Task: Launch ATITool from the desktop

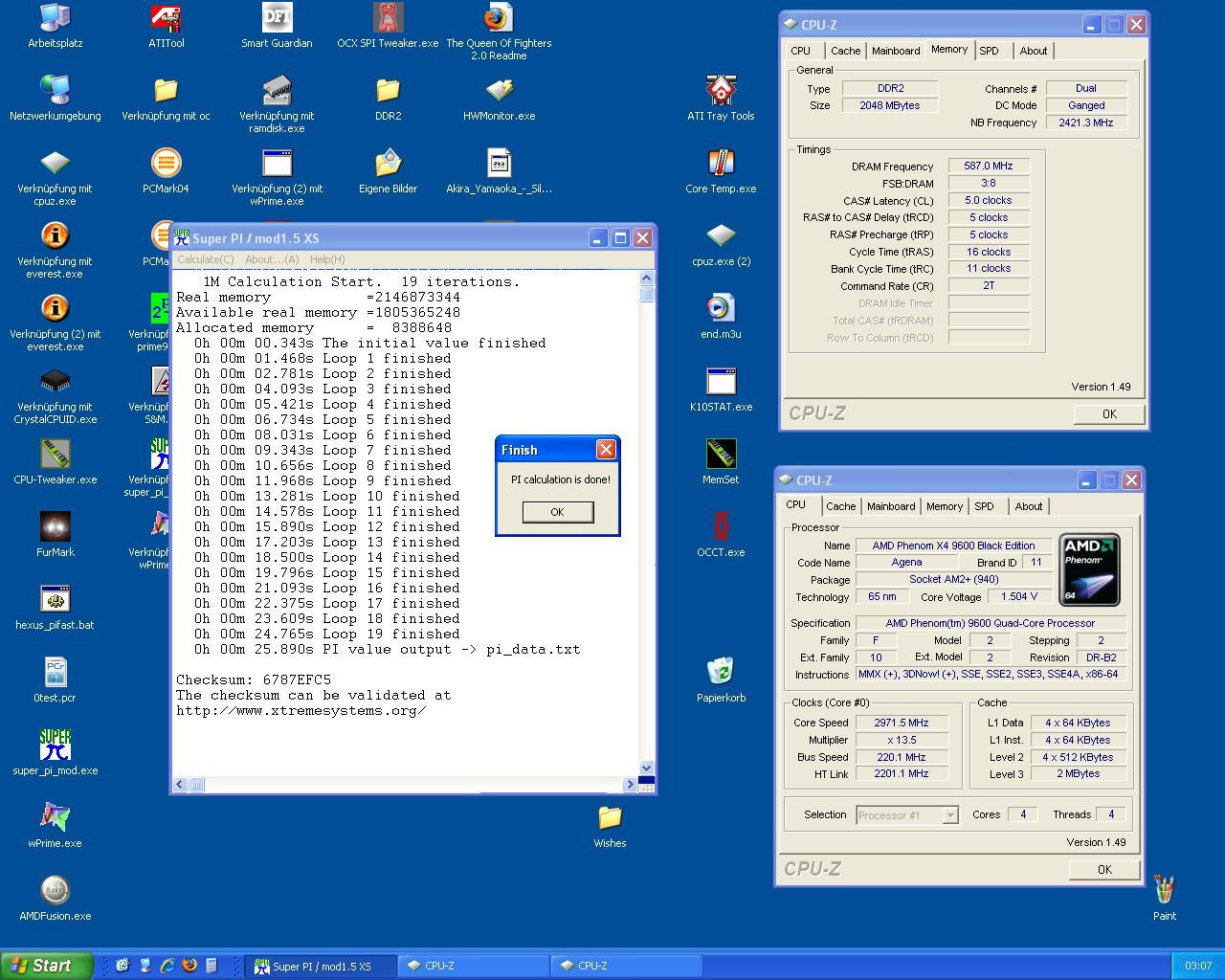Action: click(167, 26)
